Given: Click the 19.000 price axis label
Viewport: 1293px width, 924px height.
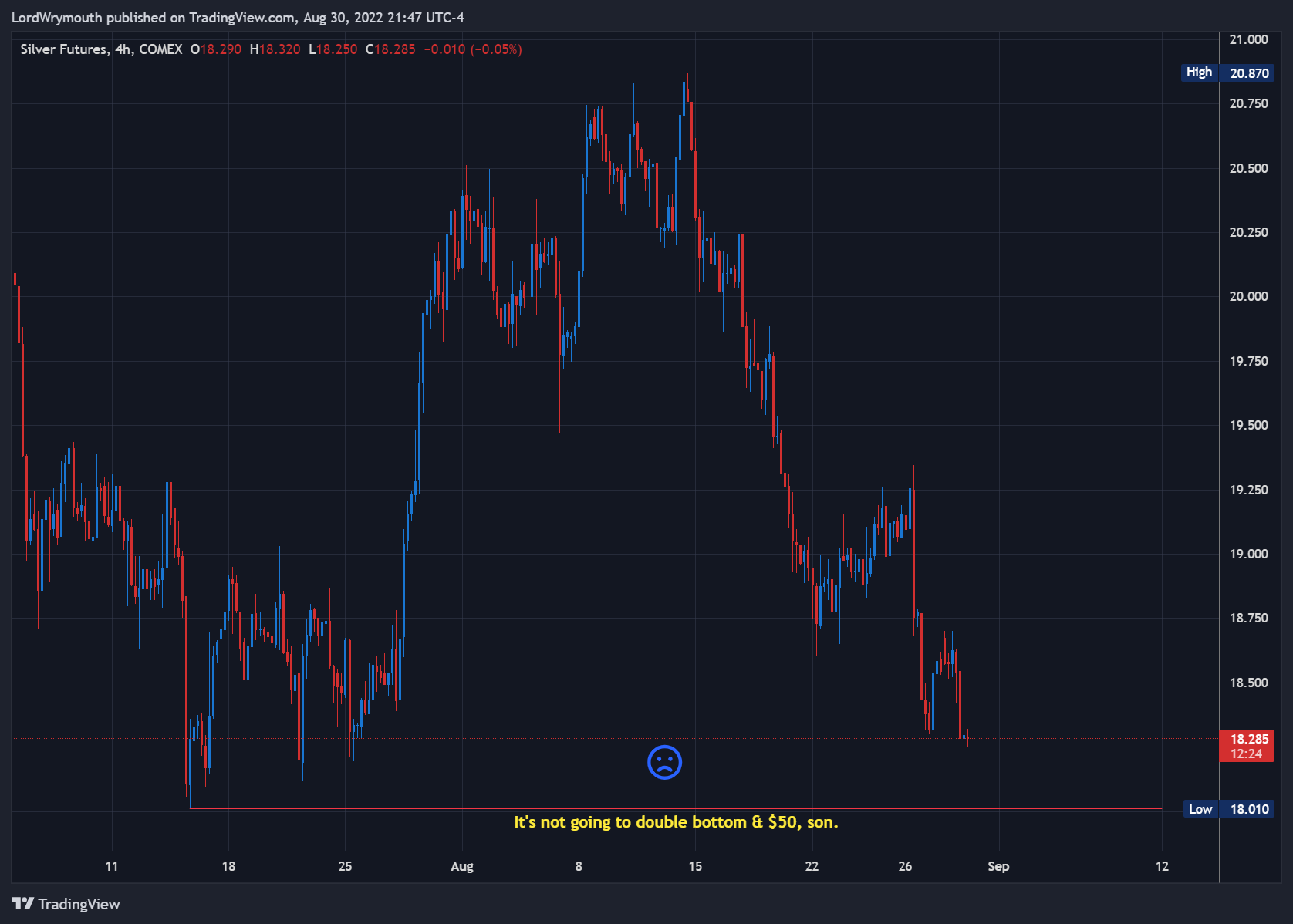Looking at the screenshot, I should [1248, 554].
